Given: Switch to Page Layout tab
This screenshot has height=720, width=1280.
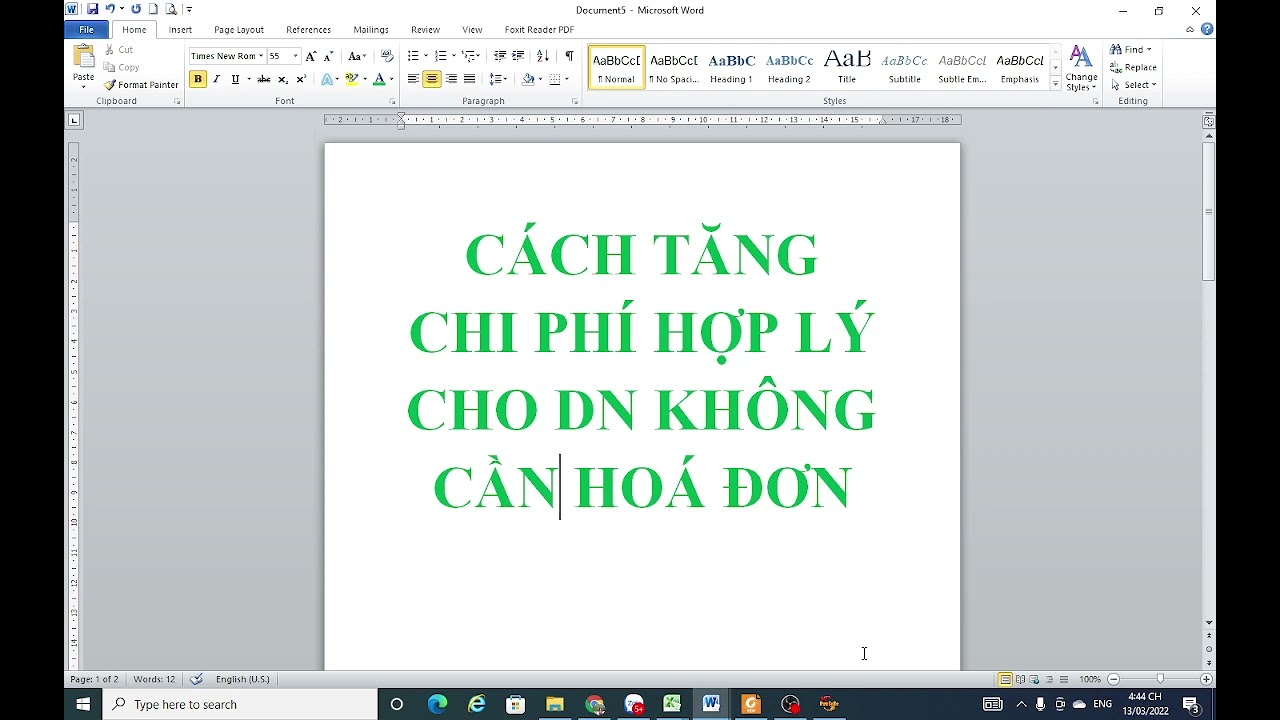Looking at the screenshot, I should click(239, 29).
